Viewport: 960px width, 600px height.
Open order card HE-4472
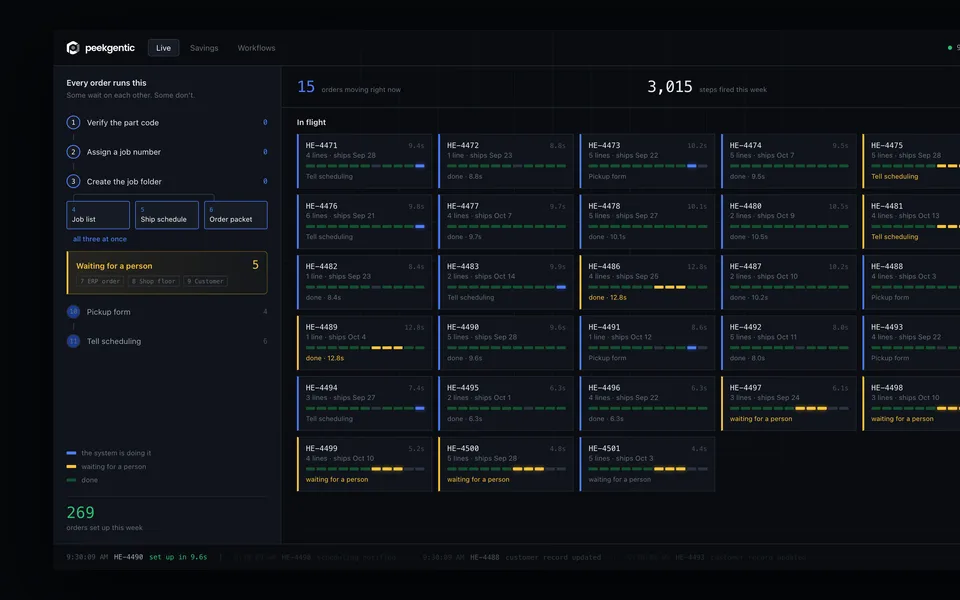pos(506,161)
